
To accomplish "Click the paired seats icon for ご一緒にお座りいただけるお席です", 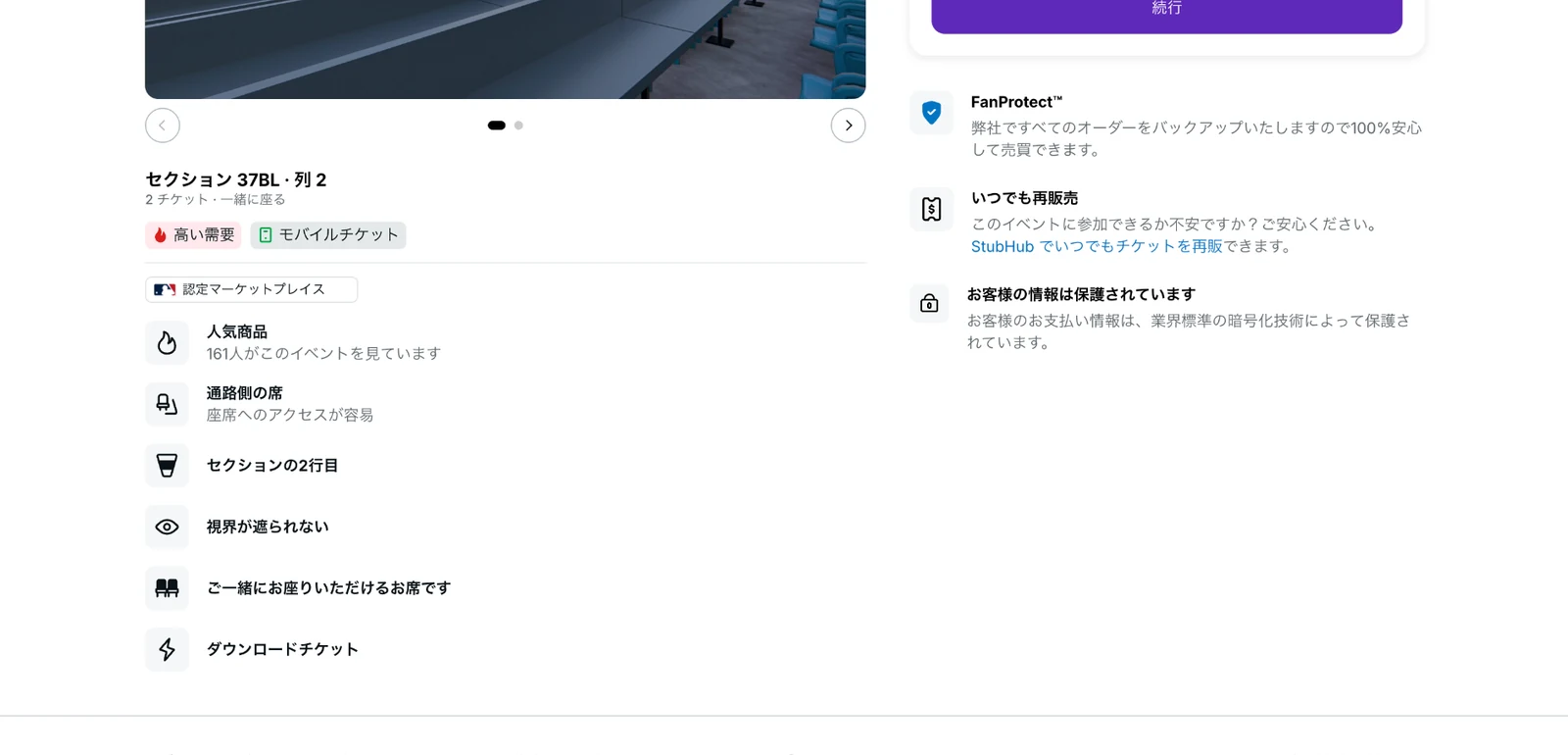I will [167, 587].
